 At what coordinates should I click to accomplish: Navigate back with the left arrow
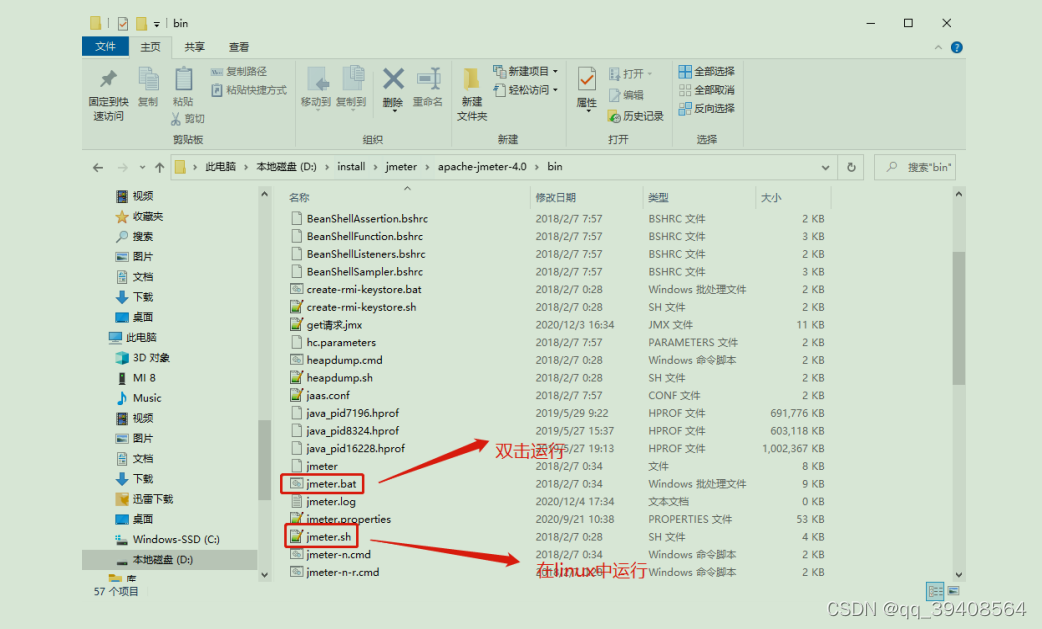[98, 167]
